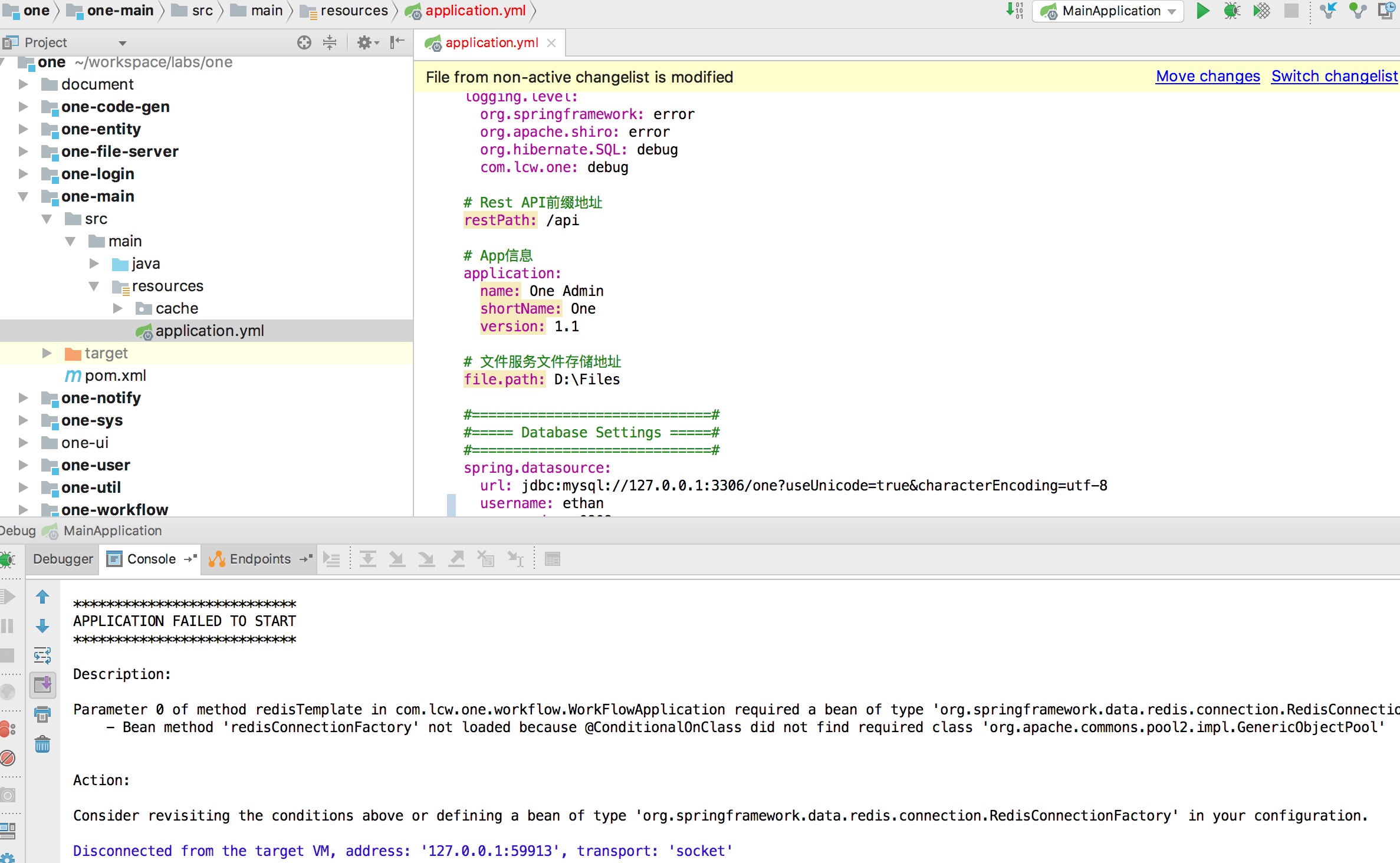Screen dimensions: 1400x863
Task: Run MainApplication with coverage
Action: click(1262, 11)
